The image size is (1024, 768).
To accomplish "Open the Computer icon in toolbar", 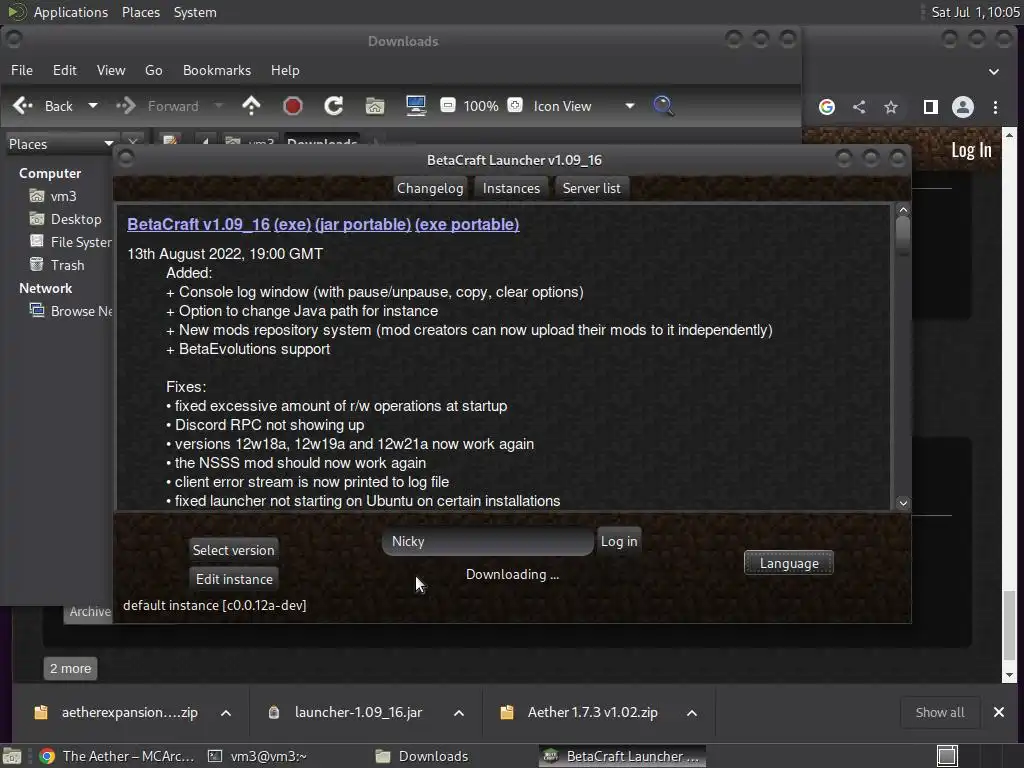I will [416, 106].
